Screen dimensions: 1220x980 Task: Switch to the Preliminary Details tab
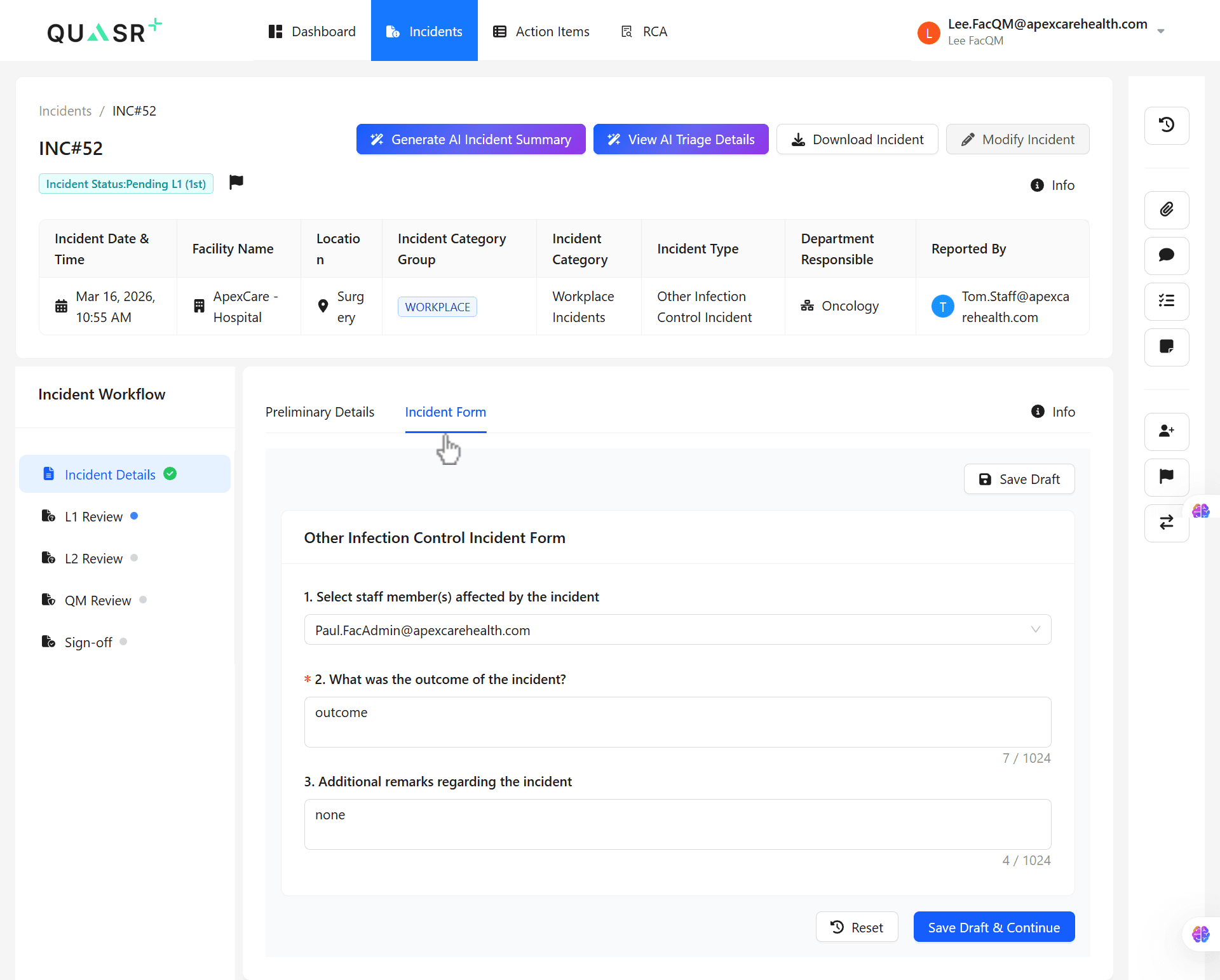(x=320, y=412)
